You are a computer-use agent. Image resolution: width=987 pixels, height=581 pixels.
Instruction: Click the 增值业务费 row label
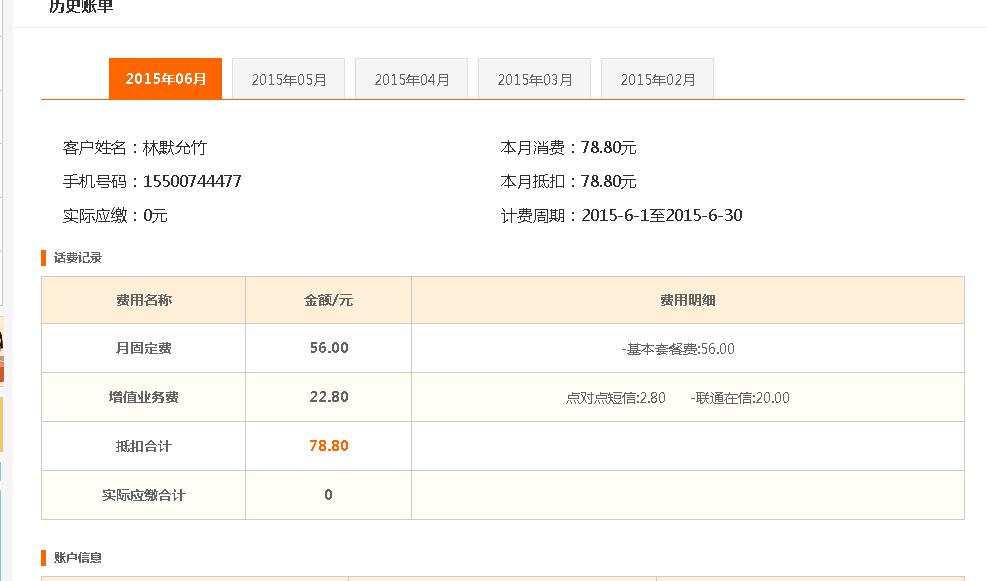(x=143, y=397)
